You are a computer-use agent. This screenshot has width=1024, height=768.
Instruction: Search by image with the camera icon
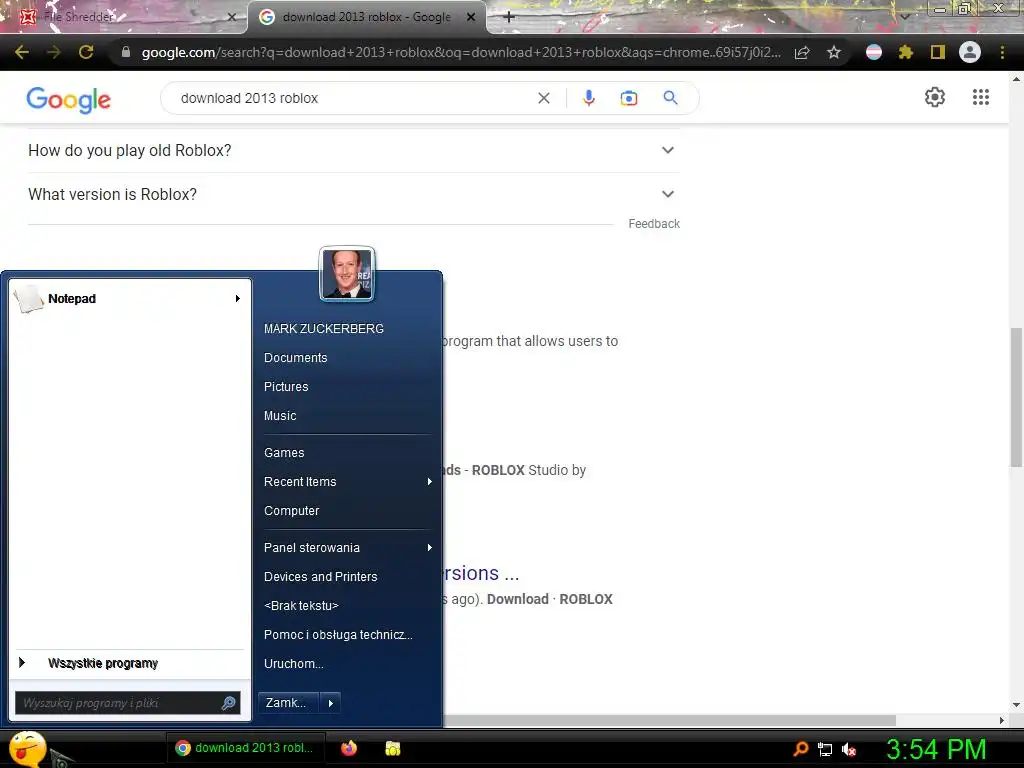(x=629, y=98)
